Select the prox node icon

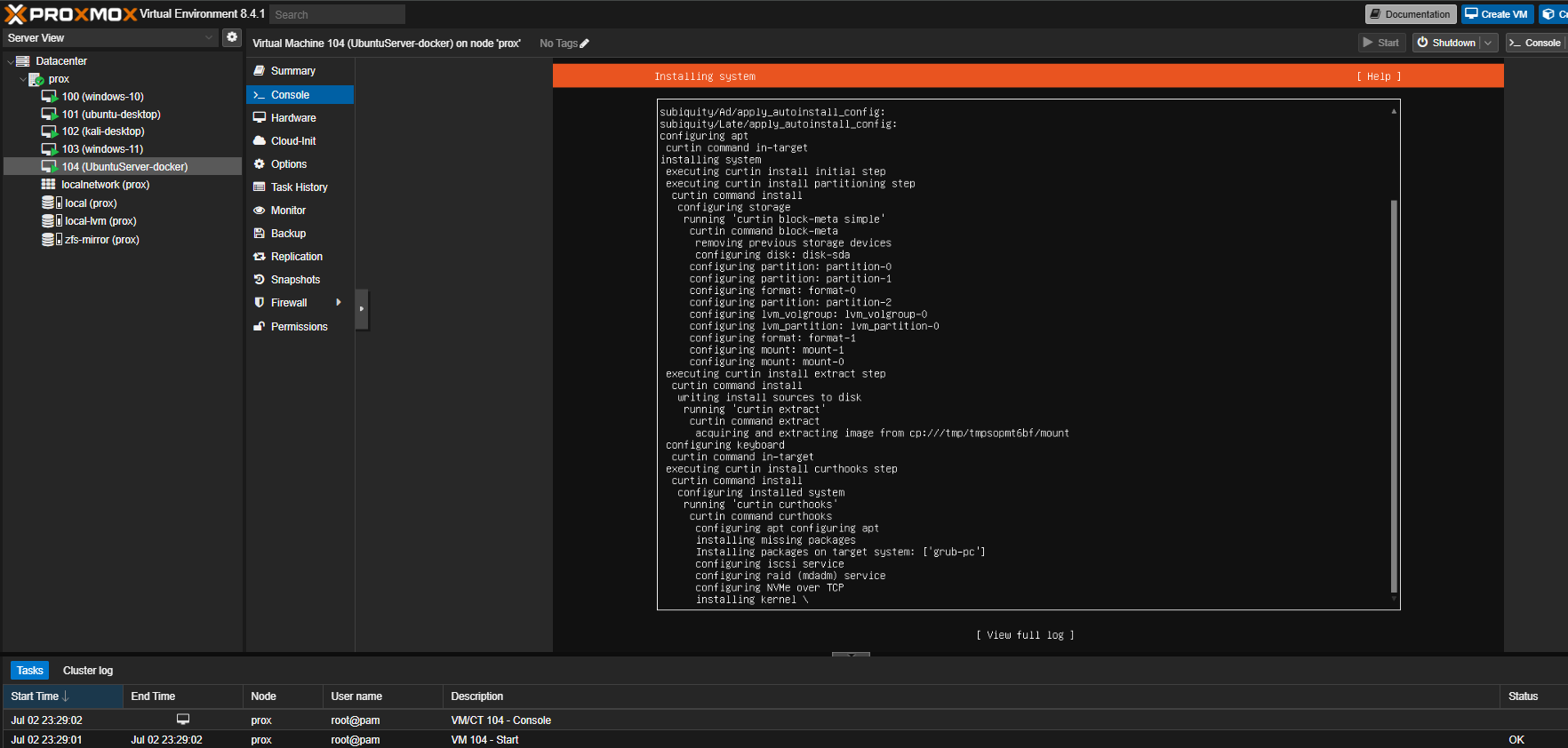point(36,79)
